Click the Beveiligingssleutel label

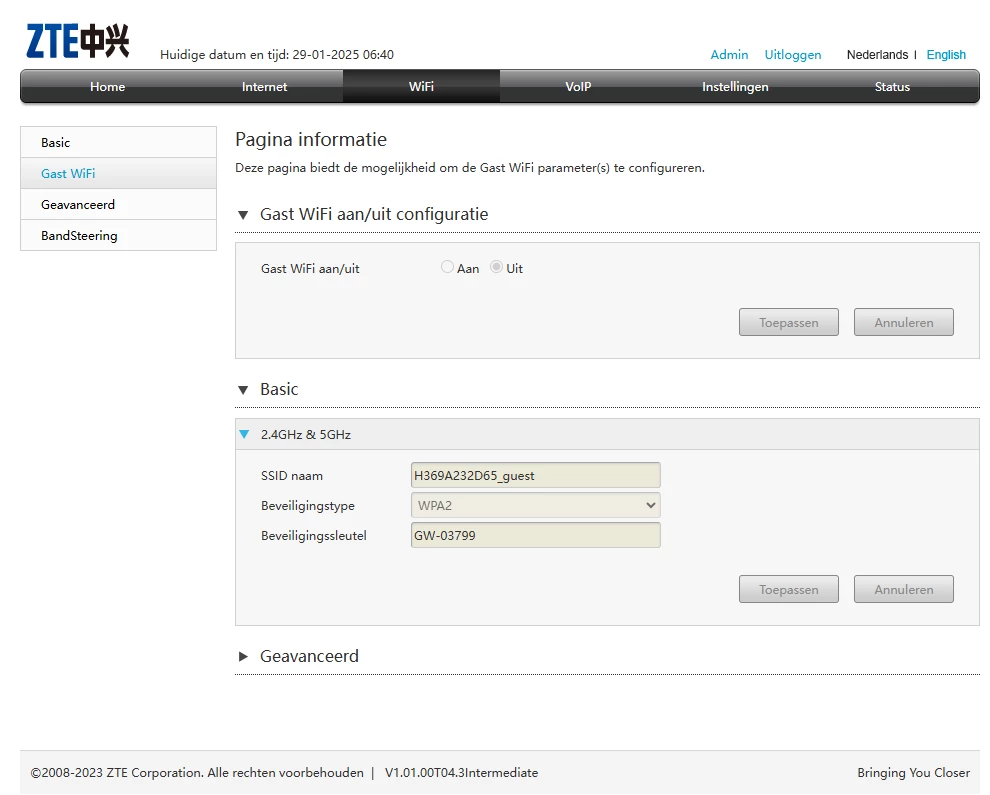[313, 536]
